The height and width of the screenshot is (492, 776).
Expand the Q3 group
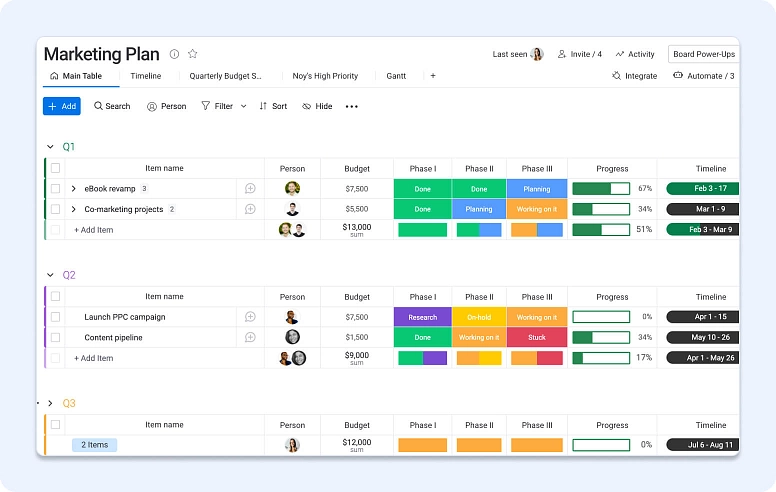50,403
